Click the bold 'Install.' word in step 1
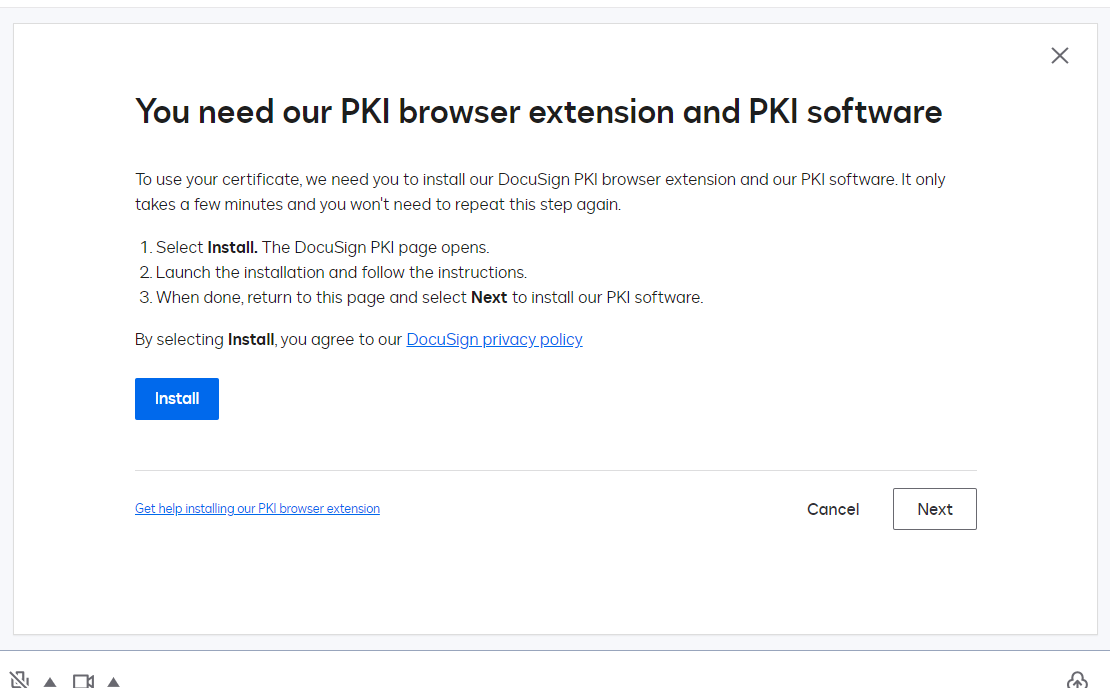This screenshot has height=688, width=1110. point(232,247)
